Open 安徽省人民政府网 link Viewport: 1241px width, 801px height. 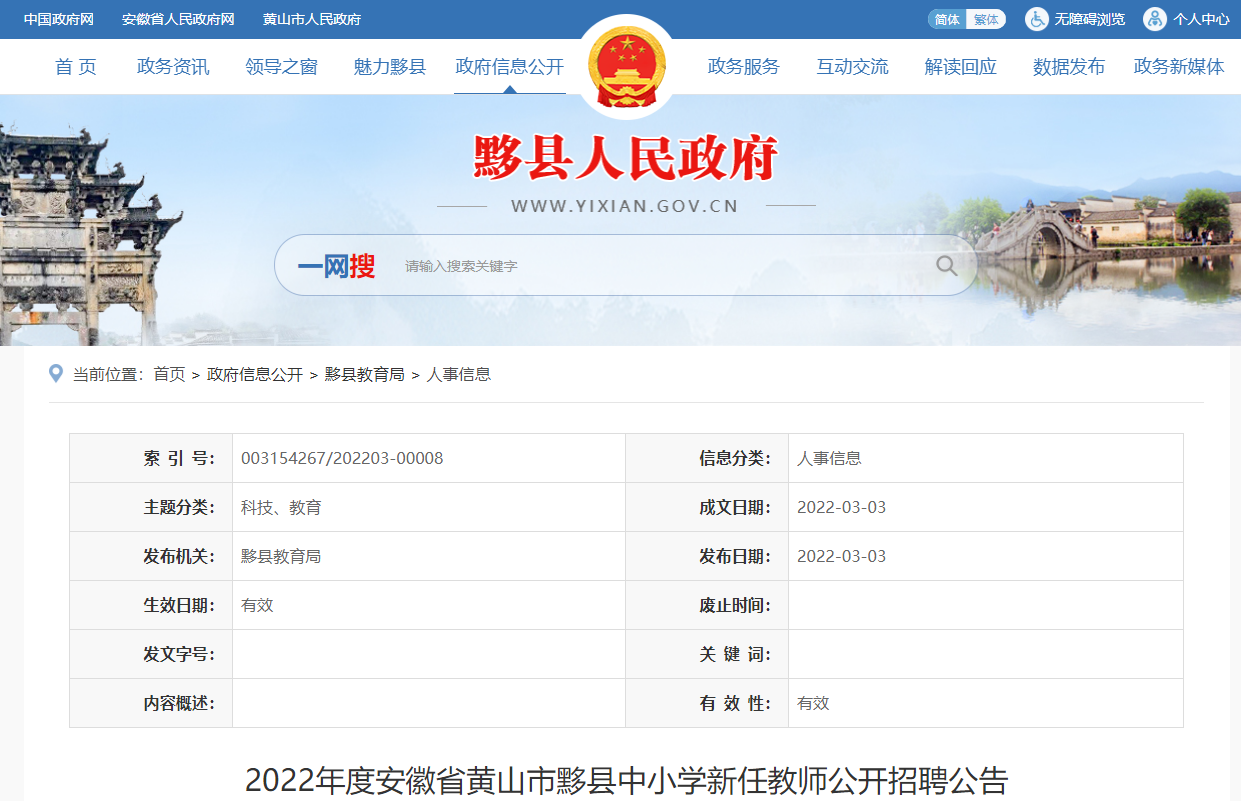click(178, 19)
